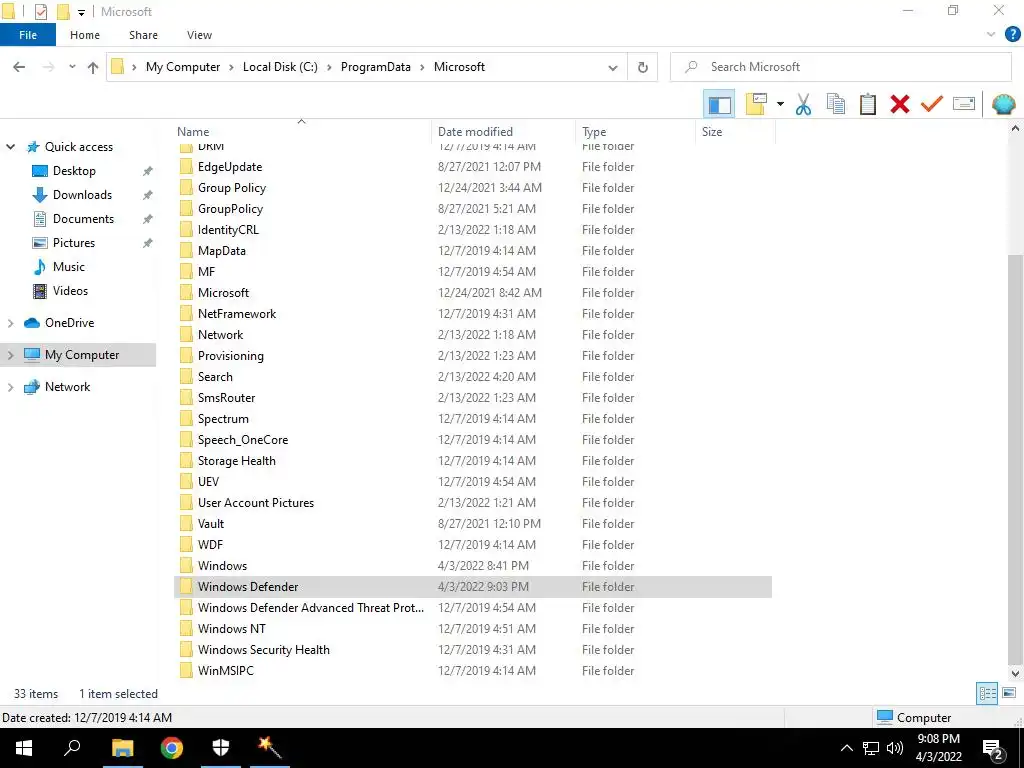This screenshot has width=1024, height=768.
Task: Switch to the Share ribbon tab
Action: coord(143,35)
